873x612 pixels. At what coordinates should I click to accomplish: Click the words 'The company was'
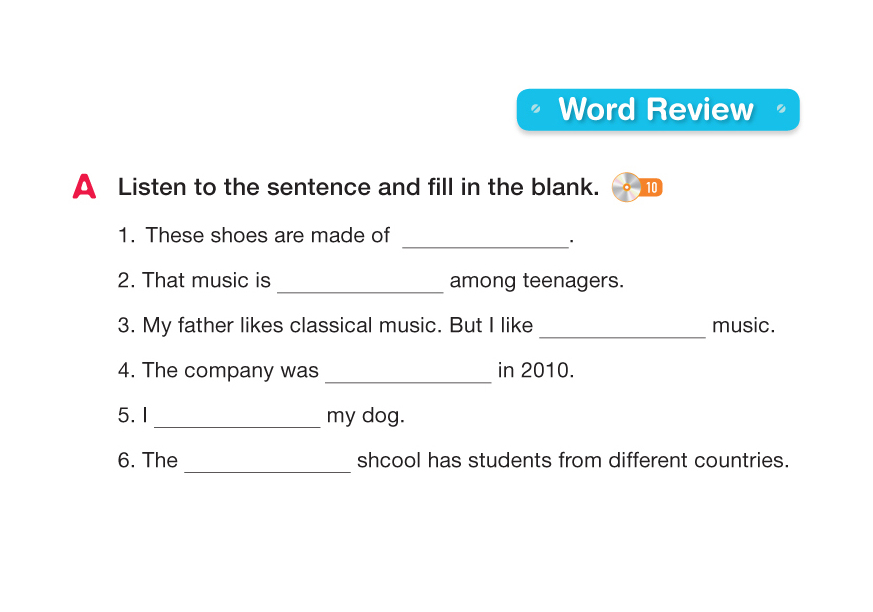click(230, 371)
